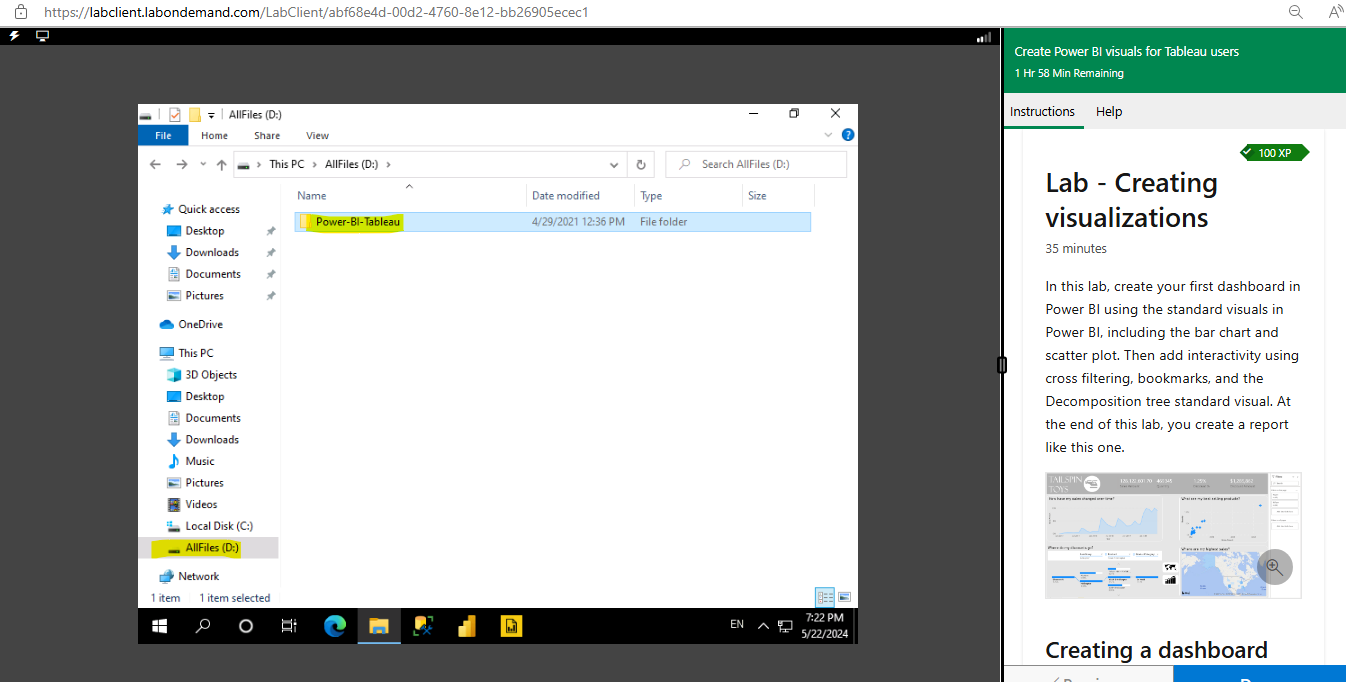Expand the File Explorer ribbon chevron

tap(828, 135)
